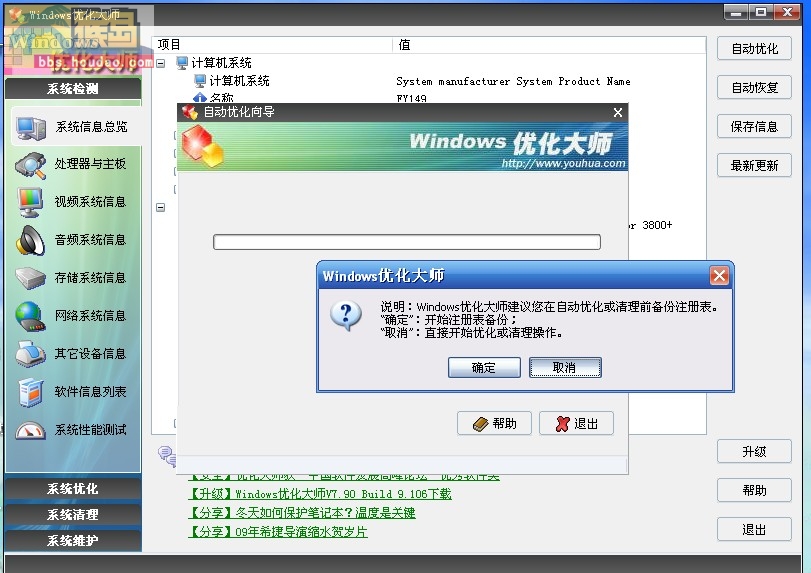Select the 视频系统信息 monitor icon
Screen dimensions: 811x573
(x=30, y=203)
